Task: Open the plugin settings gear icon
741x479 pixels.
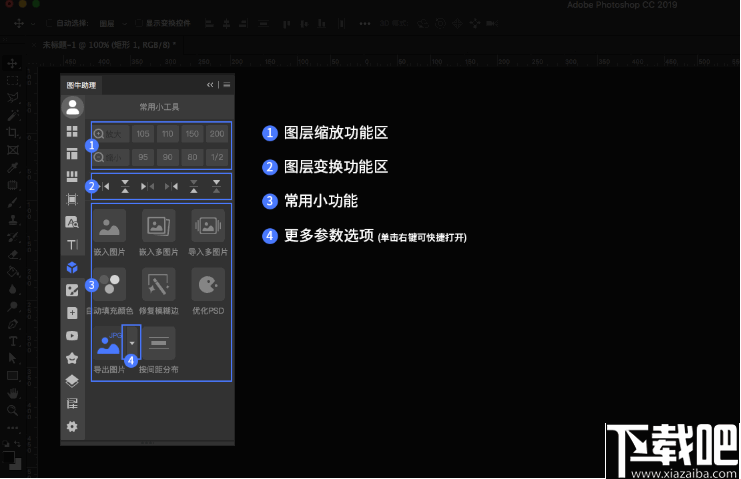Action: [72, 427]
